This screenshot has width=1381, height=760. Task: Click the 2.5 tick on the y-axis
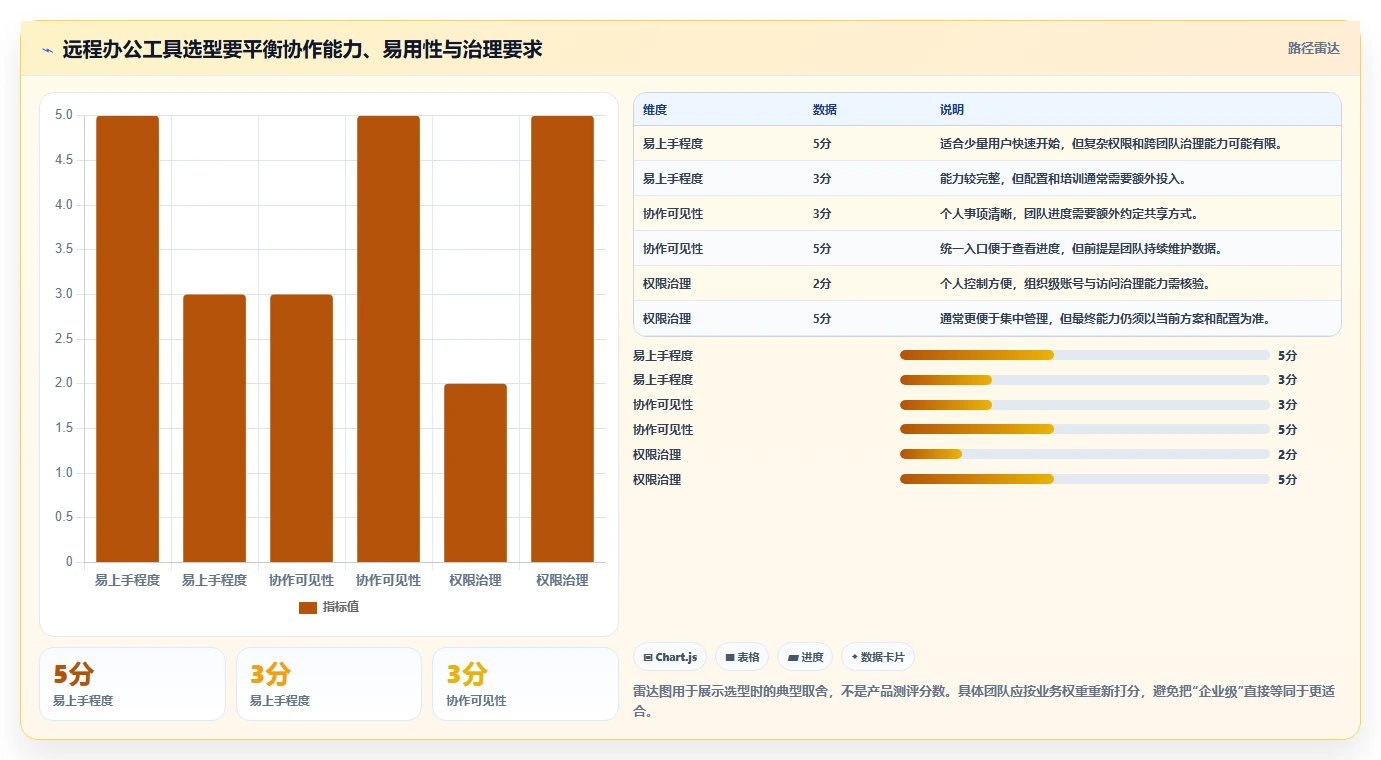[63, 339]
